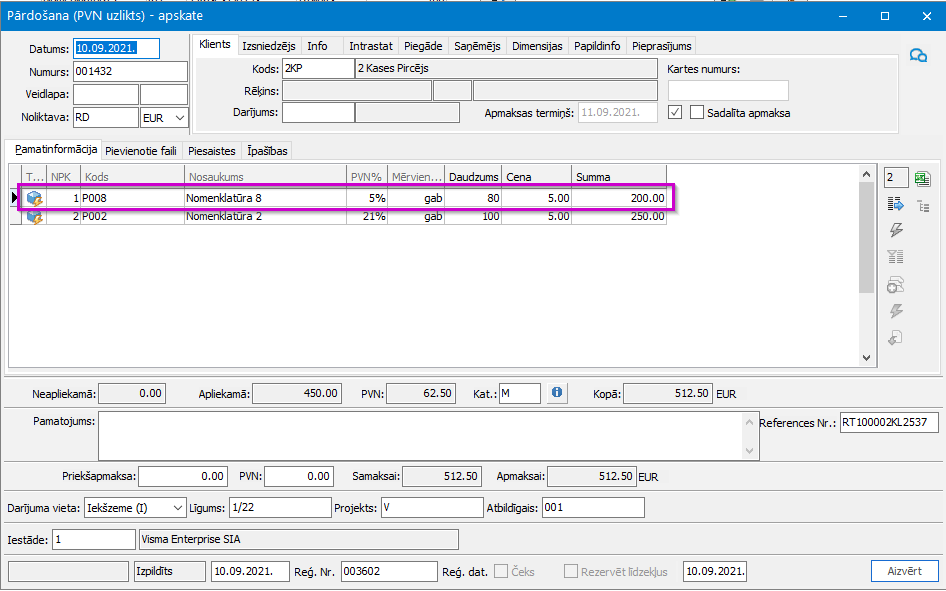Viewport: 946px width, 591px height.
Task: Open the Piesaistes tab
Action: 212,151
